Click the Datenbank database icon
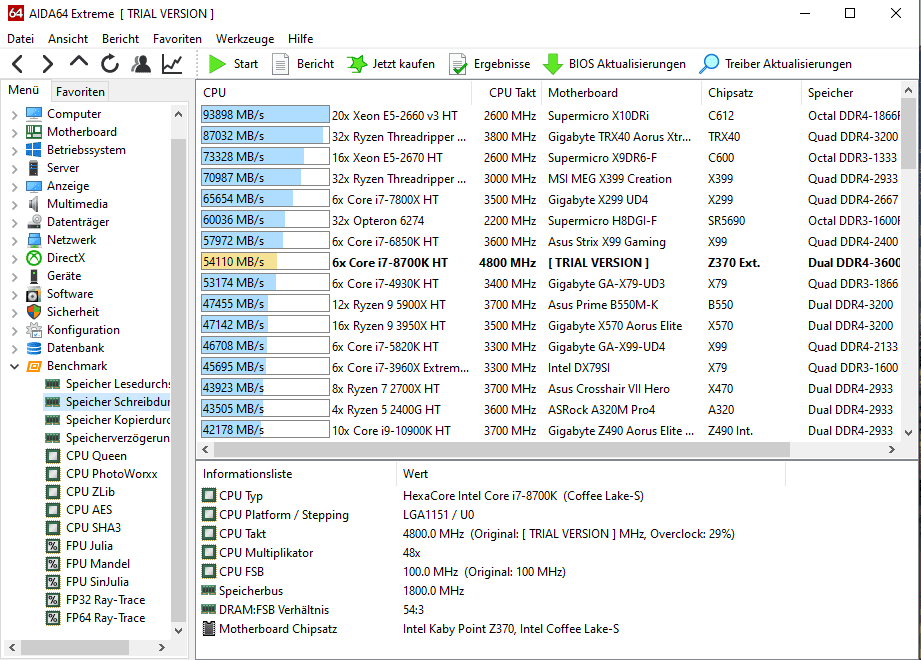Image resolution: width=921 pixels, height=660 pixels. (x=34, y=348)
